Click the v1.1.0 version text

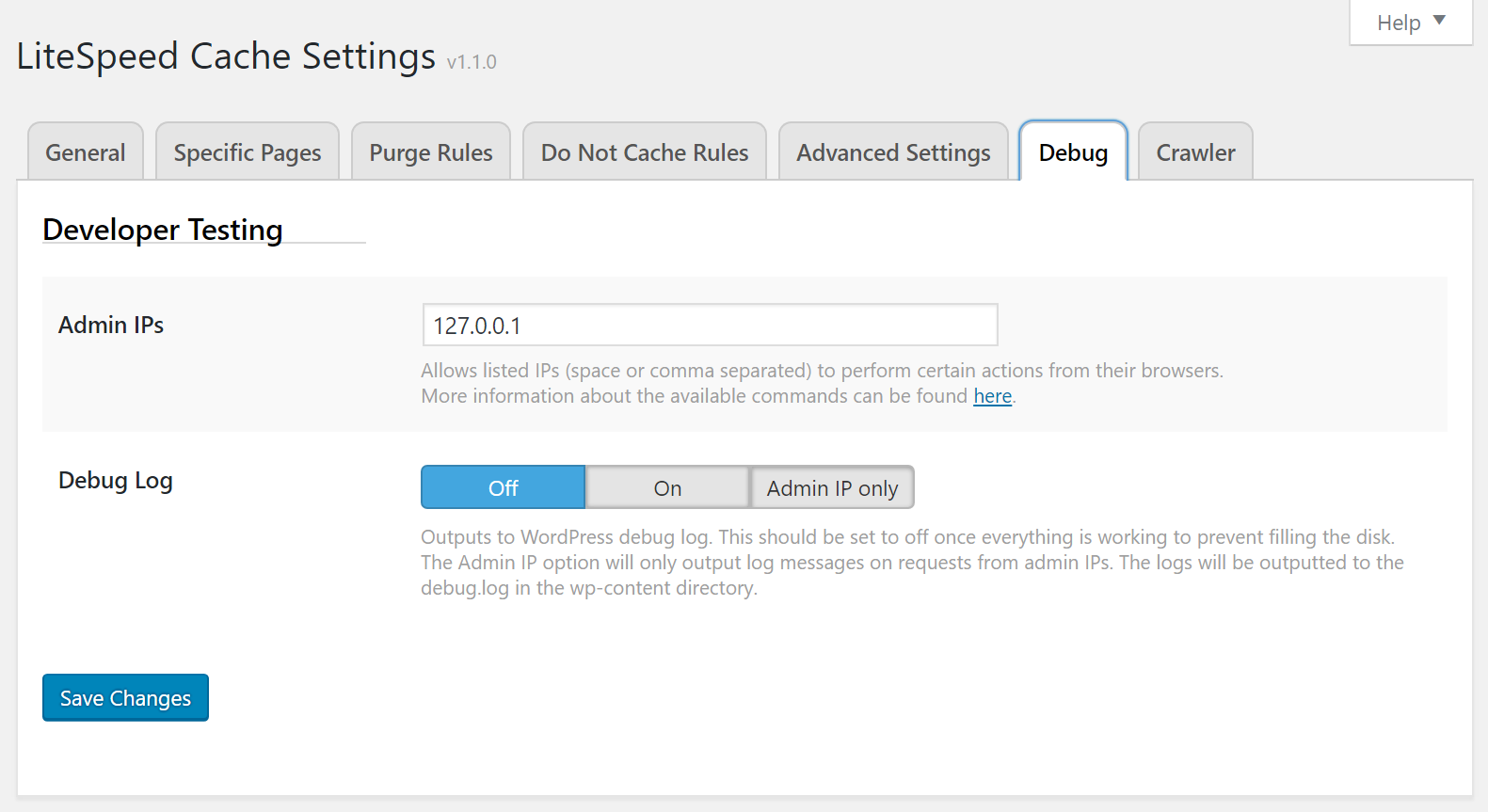pyautogui.click(x=472, y=62)
